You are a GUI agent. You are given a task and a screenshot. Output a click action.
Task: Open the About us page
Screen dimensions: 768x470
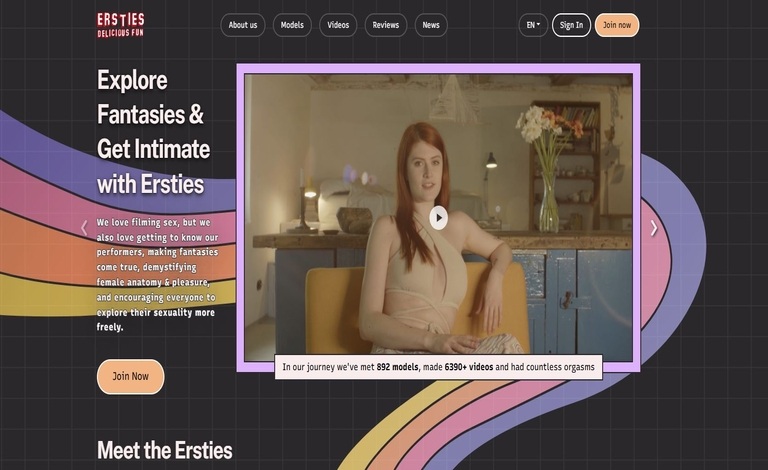(x=242, y=25)
